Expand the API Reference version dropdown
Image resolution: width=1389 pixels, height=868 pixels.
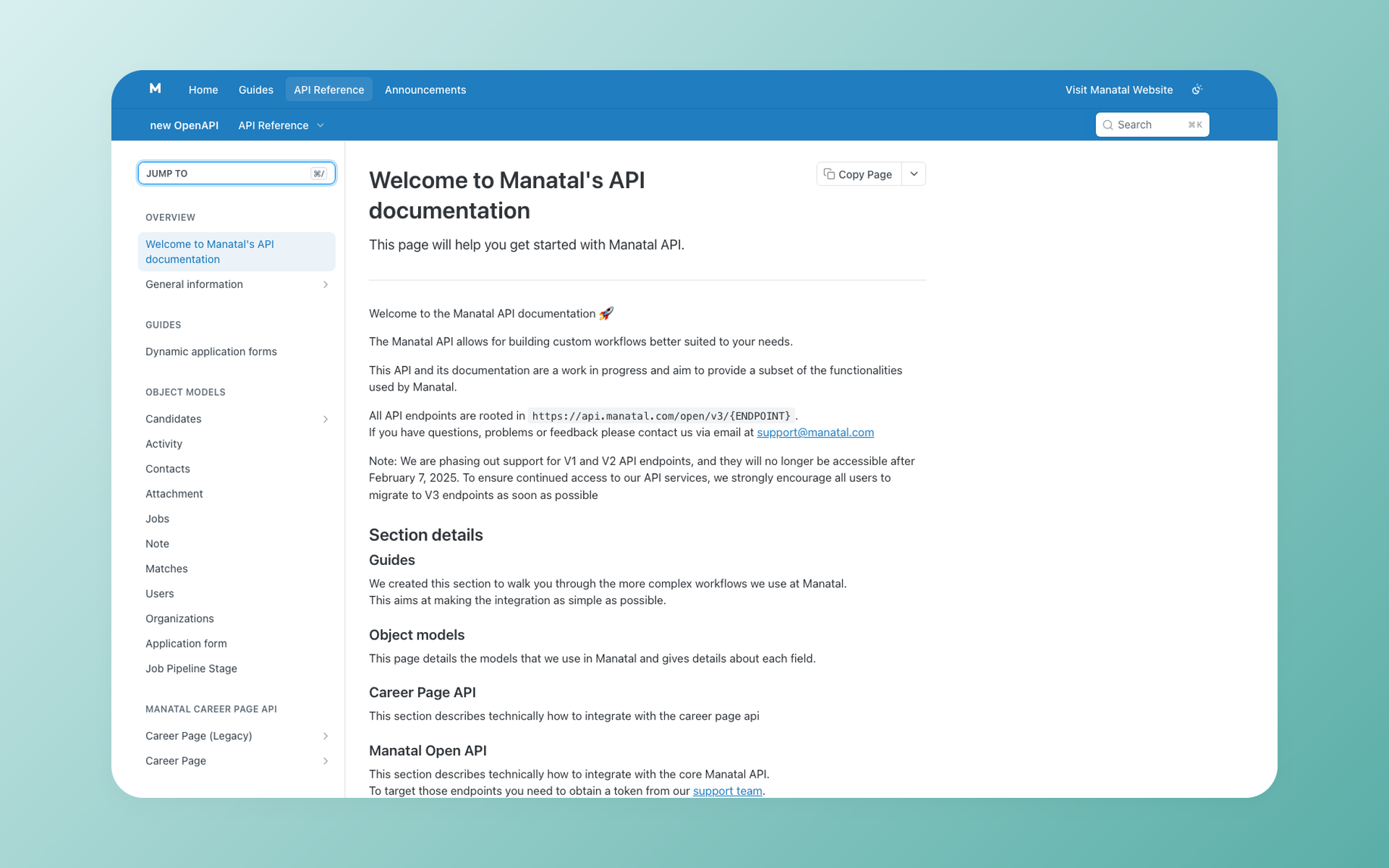coord(281,125)
